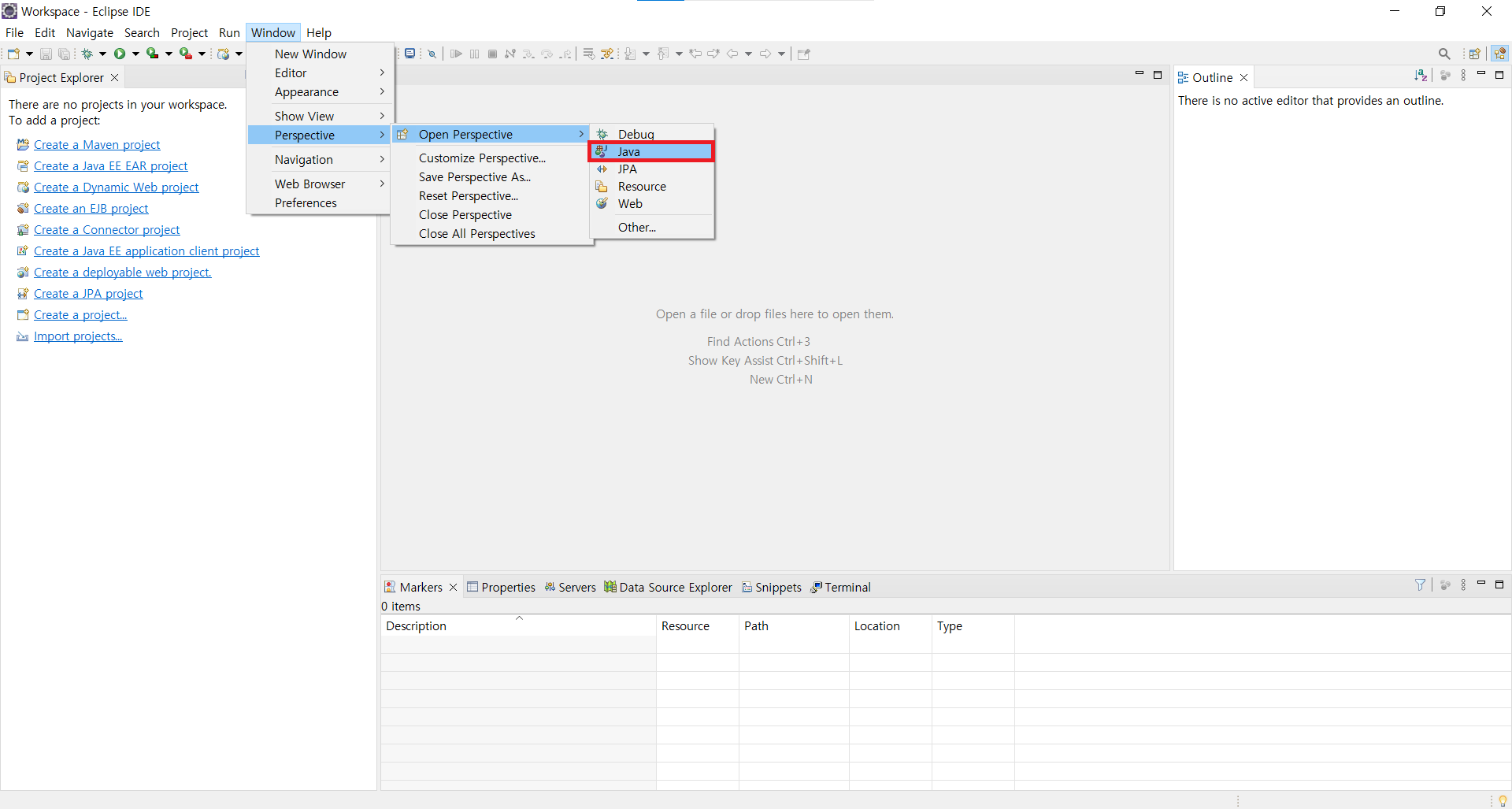This screenshot has height=809, width=1512.
Task: Click Create a JPA project link
Action: click(88, 293)
